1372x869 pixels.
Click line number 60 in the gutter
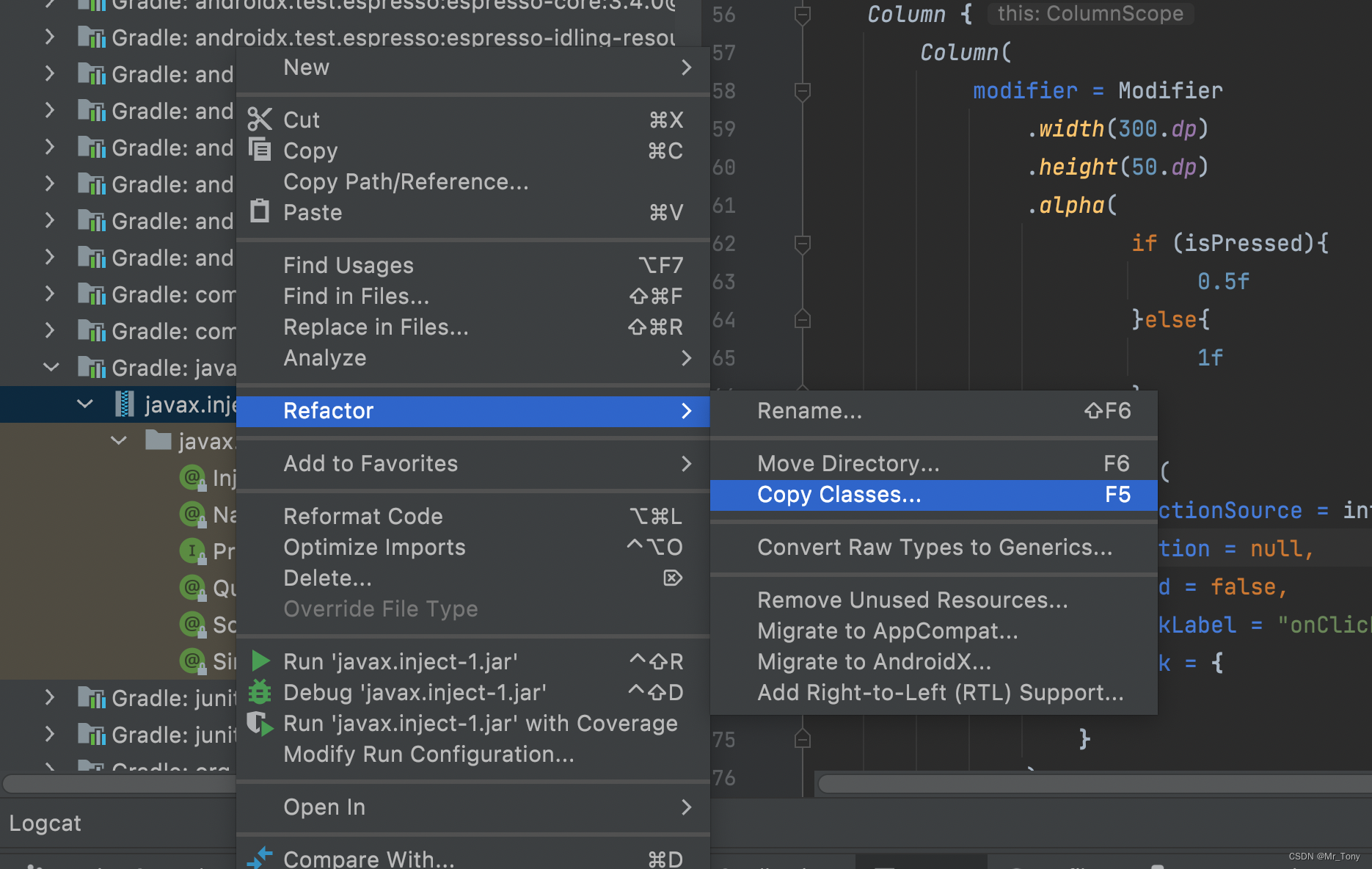724,167
